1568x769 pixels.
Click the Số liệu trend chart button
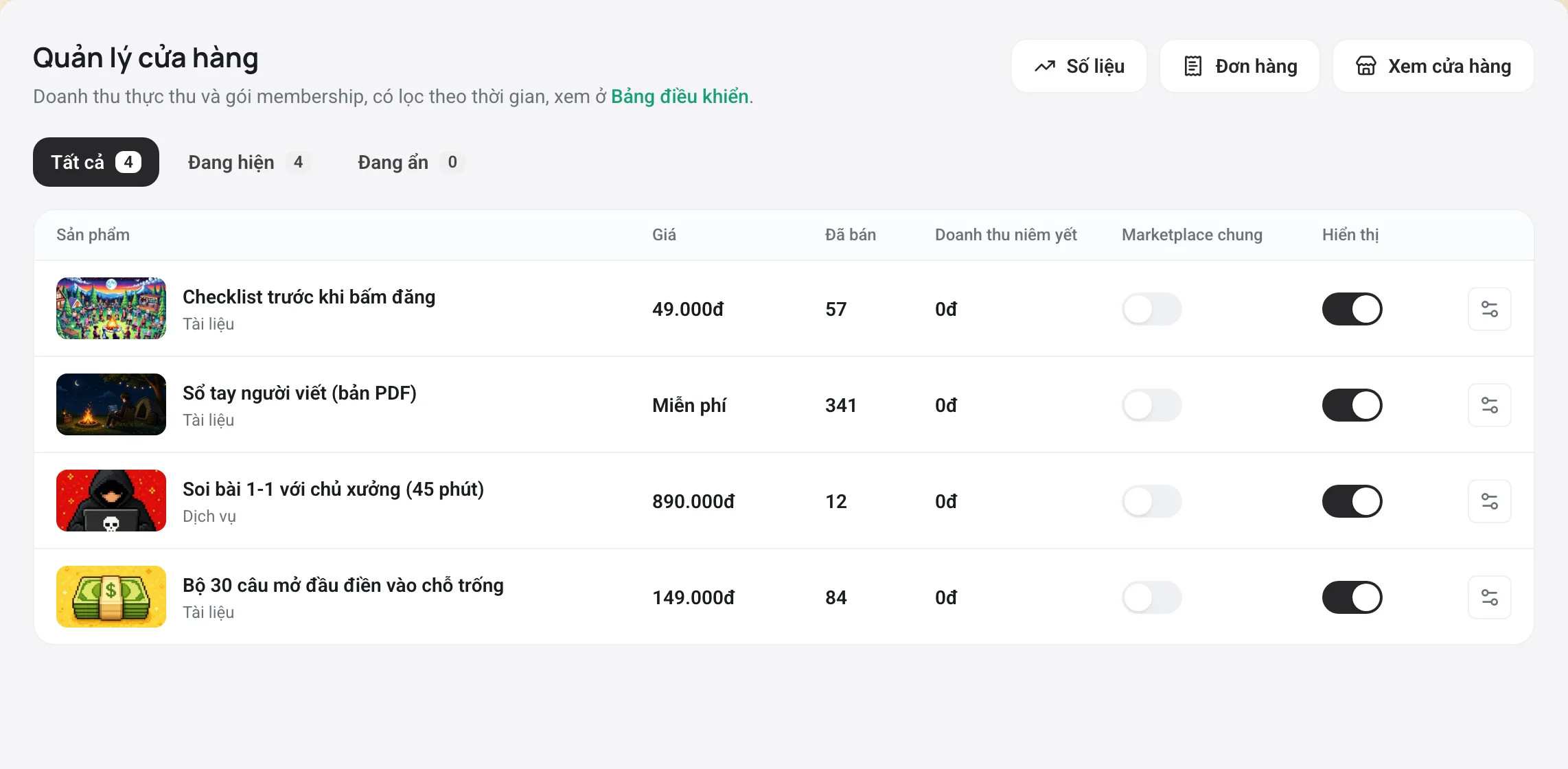[1079, 66]
